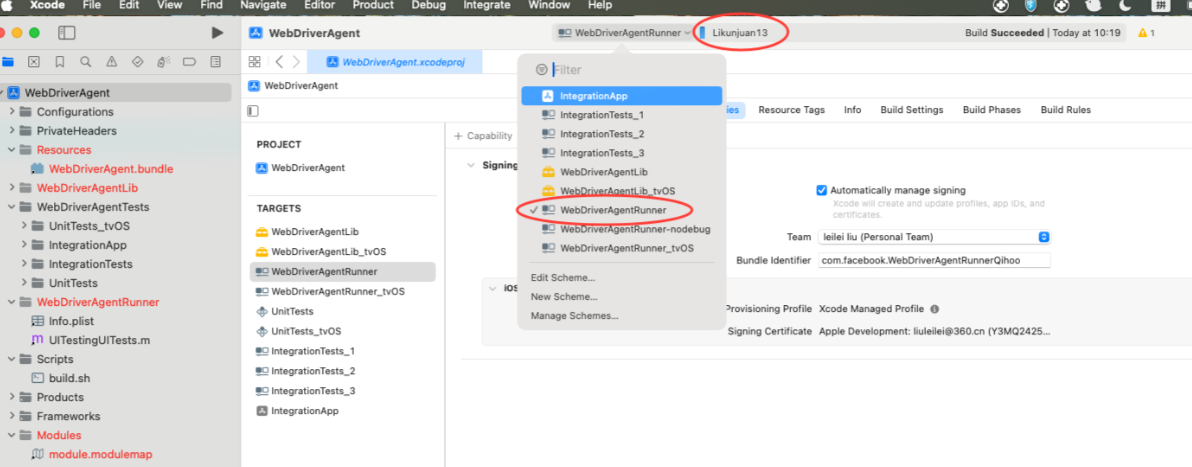1192x467 pixels.
Task: Click the + Capability button
Action: [483, 136]
